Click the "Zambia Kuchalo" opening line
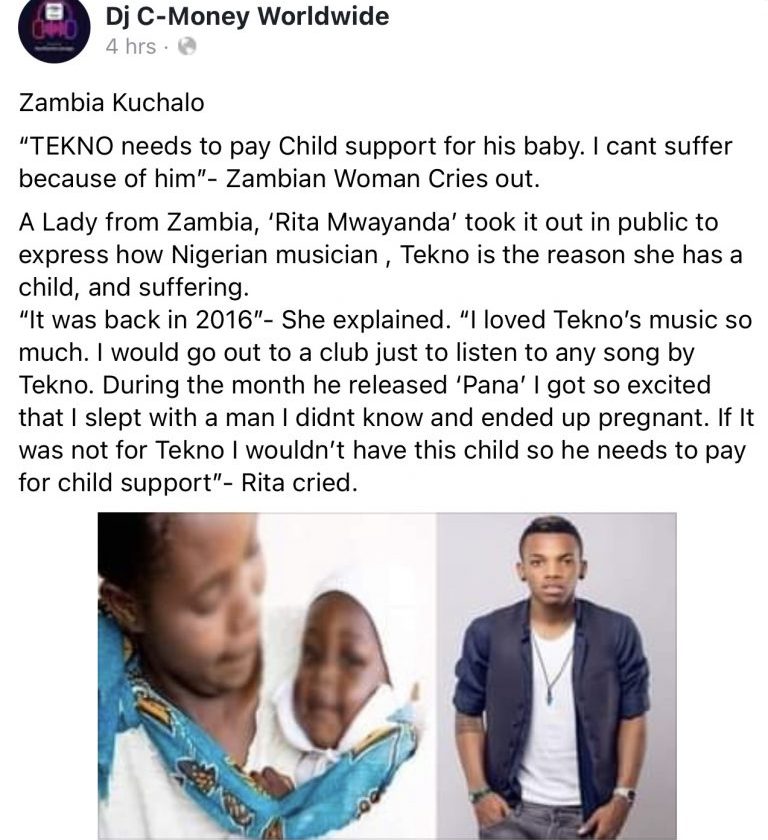 96,102
